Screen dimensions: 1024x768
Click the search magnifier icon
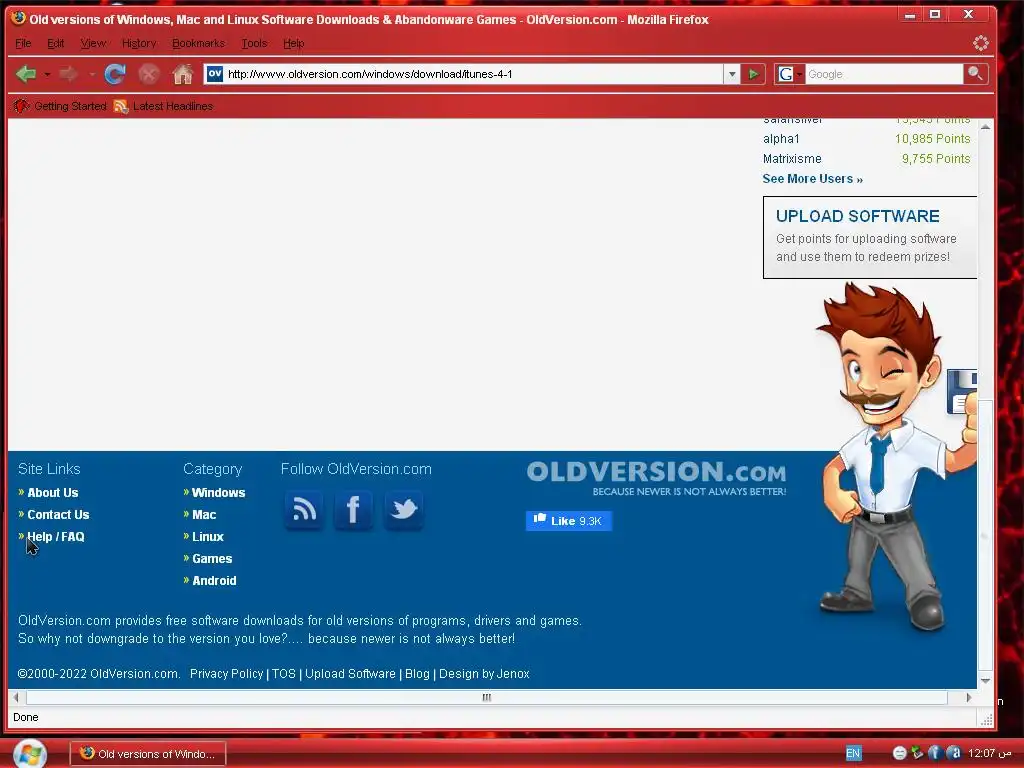pos(975,74)
